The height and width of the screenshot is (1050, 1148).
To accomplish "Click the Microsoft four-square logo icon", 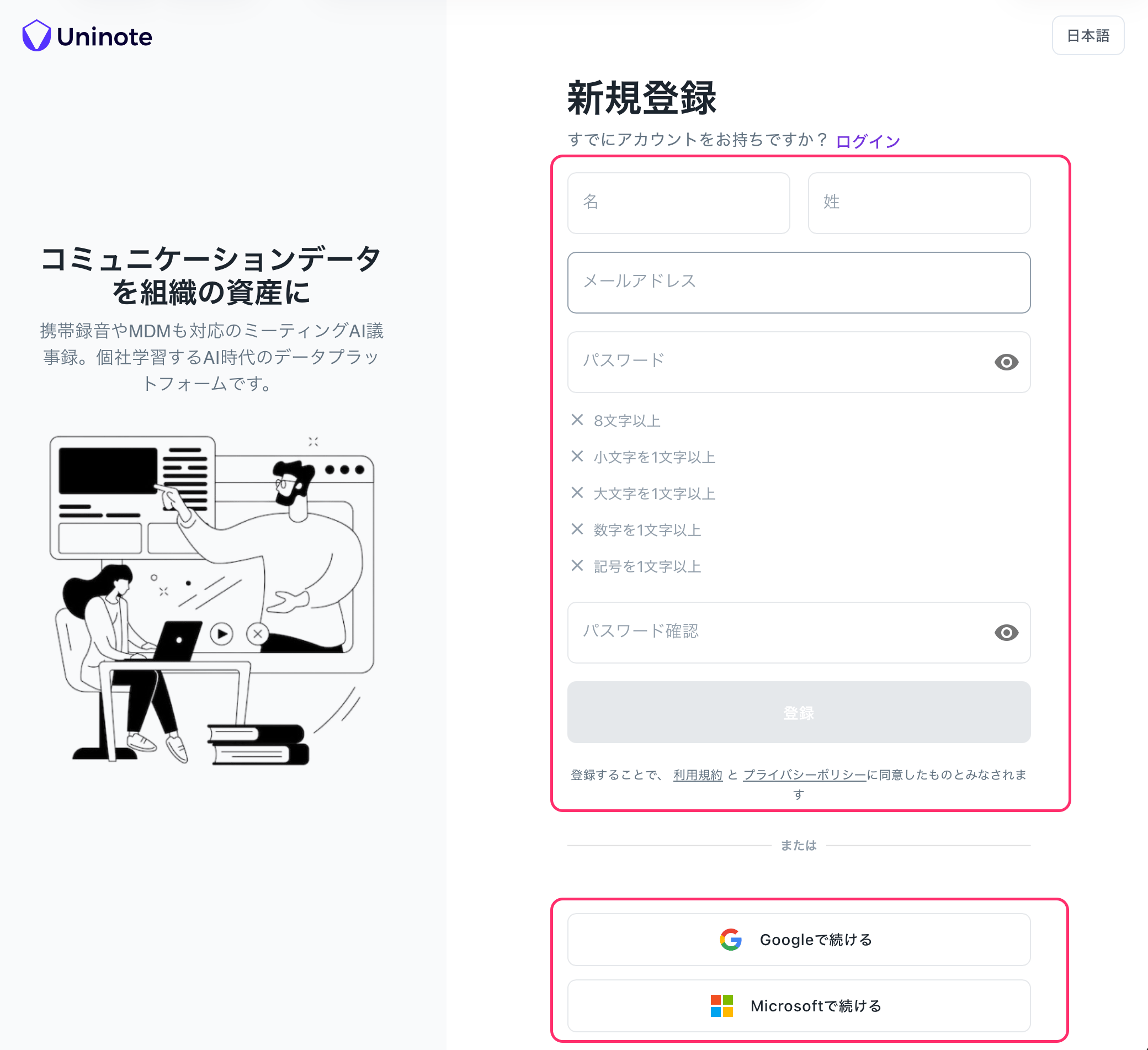I will [x=721, y=1006].
